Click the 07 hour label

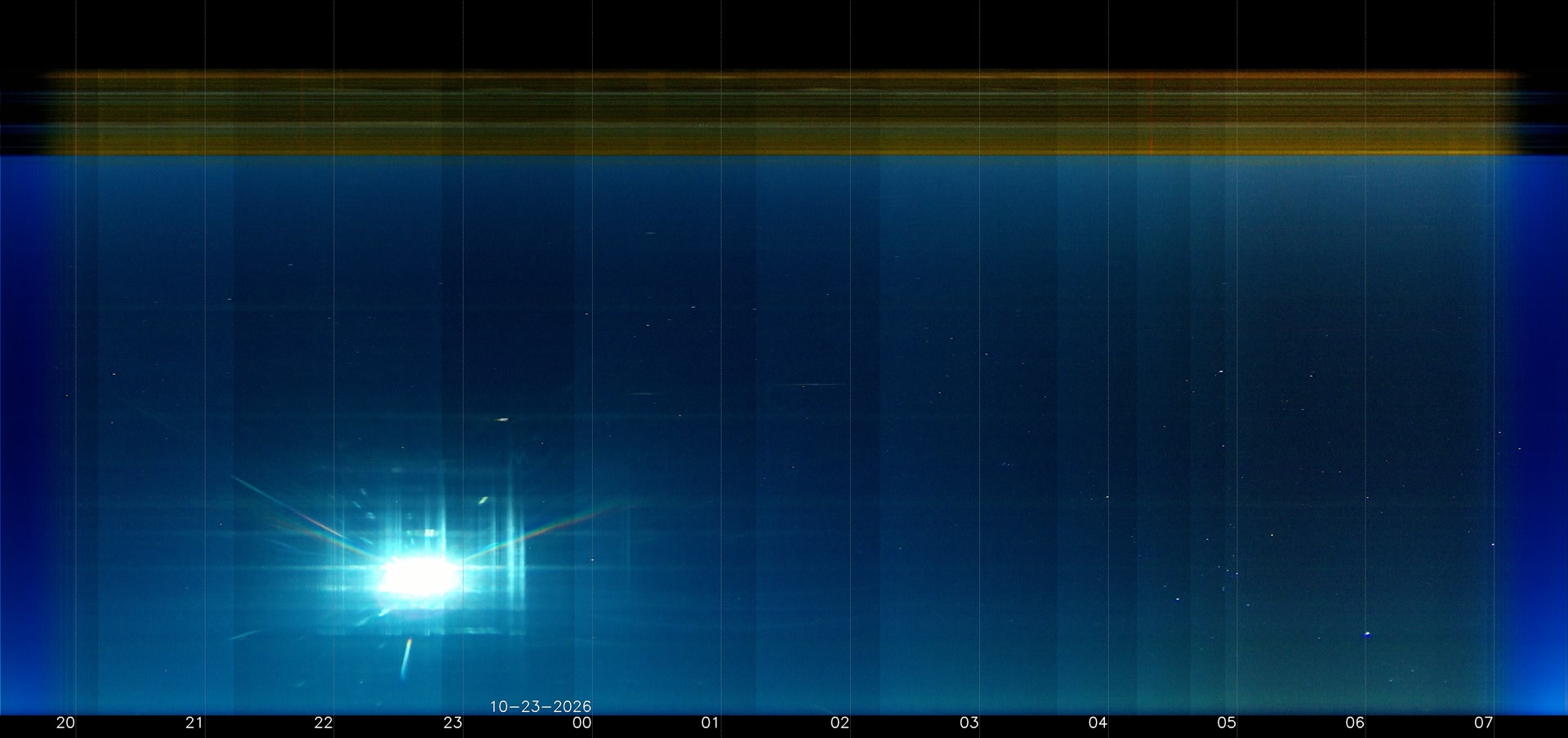coord(1484,722)
